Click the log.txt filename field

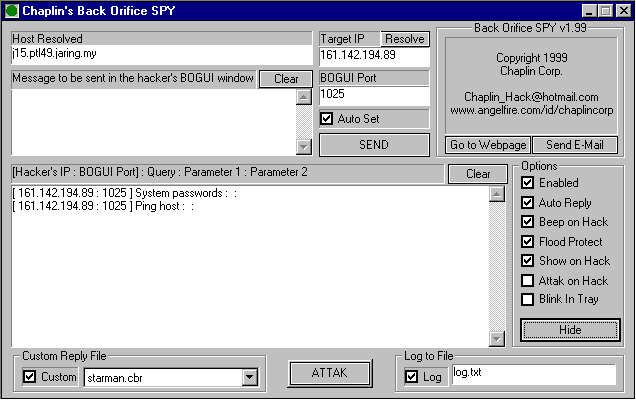tap(534, 374)
